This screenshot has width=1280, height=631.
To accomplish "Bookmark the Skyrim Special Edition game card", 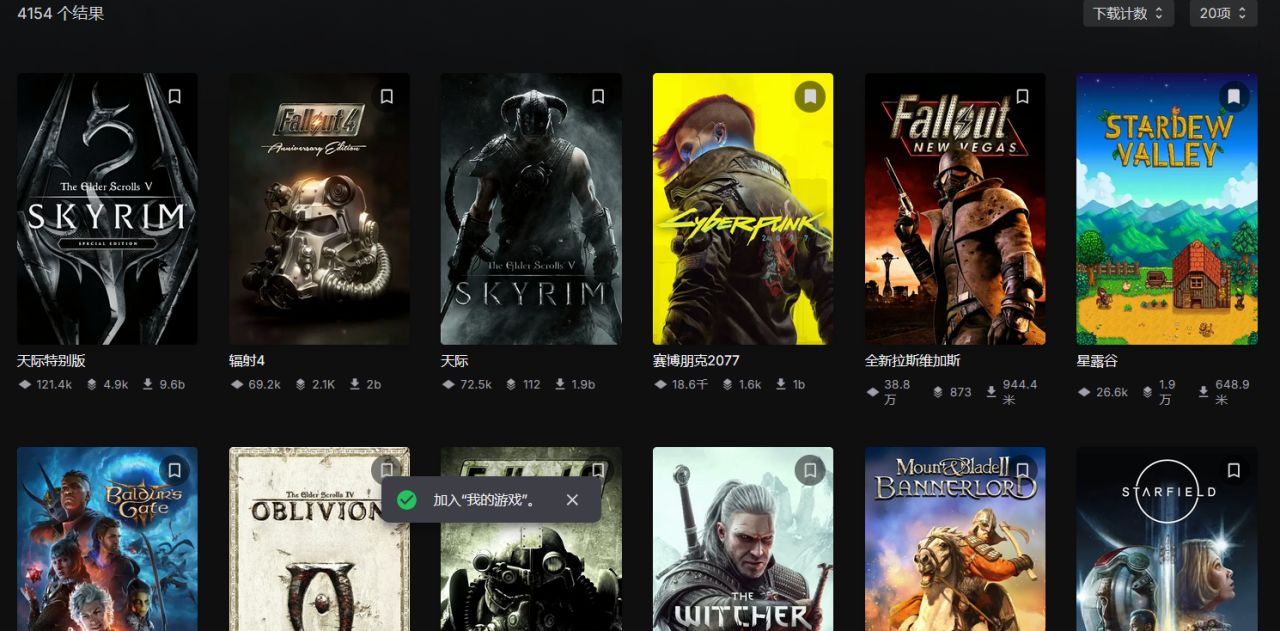I will (x=174, y=97).
